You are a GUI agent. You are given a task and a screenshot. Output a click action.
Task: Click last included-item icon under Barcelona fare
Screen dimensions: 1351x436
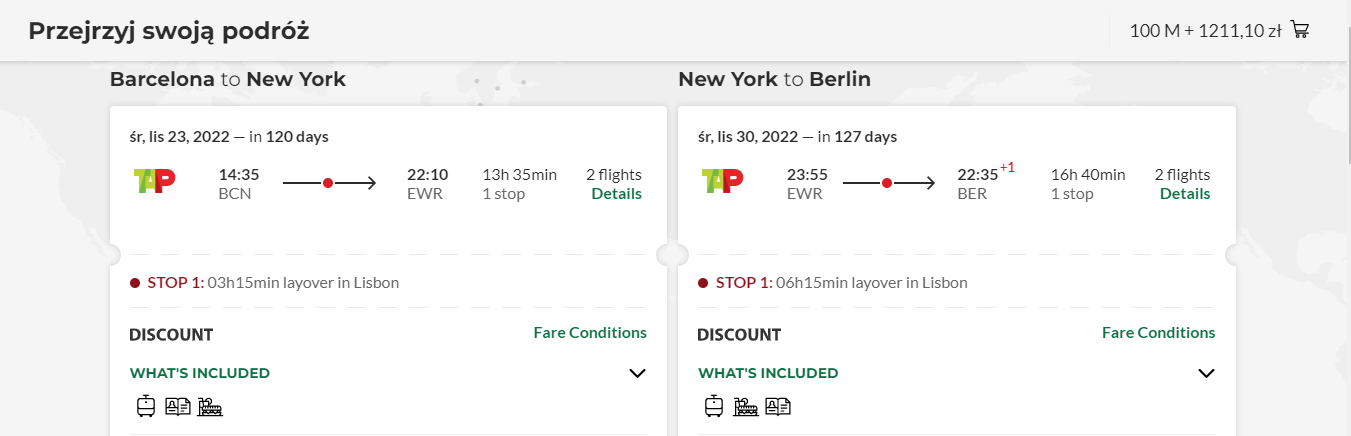click(209, 406)
